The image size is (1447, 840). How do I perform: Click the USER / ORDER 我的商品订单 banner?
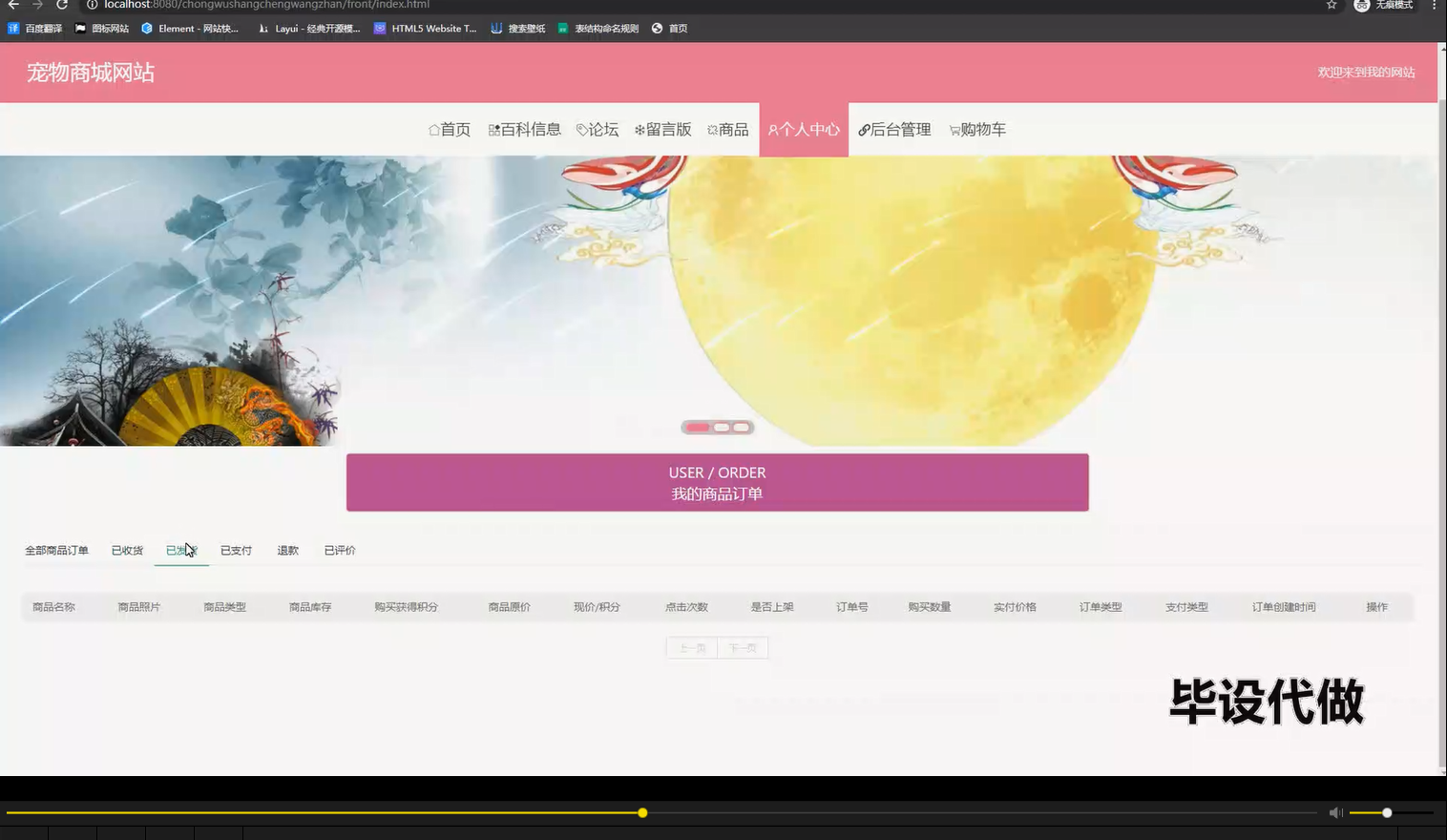click(718, 482)
